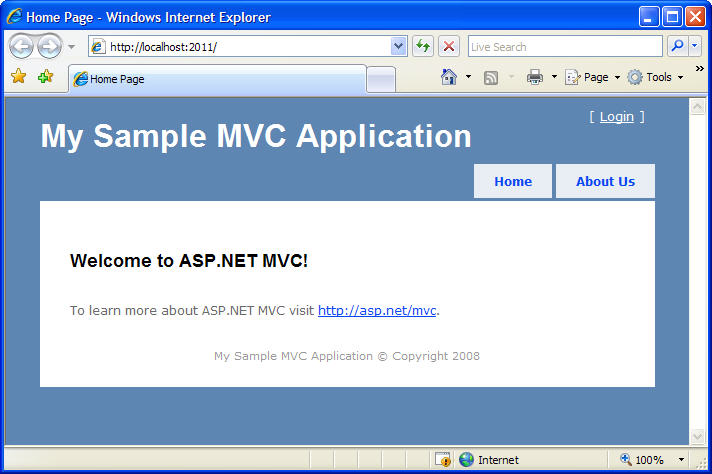Click the green Refresh page icon
This screenshot has height=474, width=712.
[x=423, y=46]
